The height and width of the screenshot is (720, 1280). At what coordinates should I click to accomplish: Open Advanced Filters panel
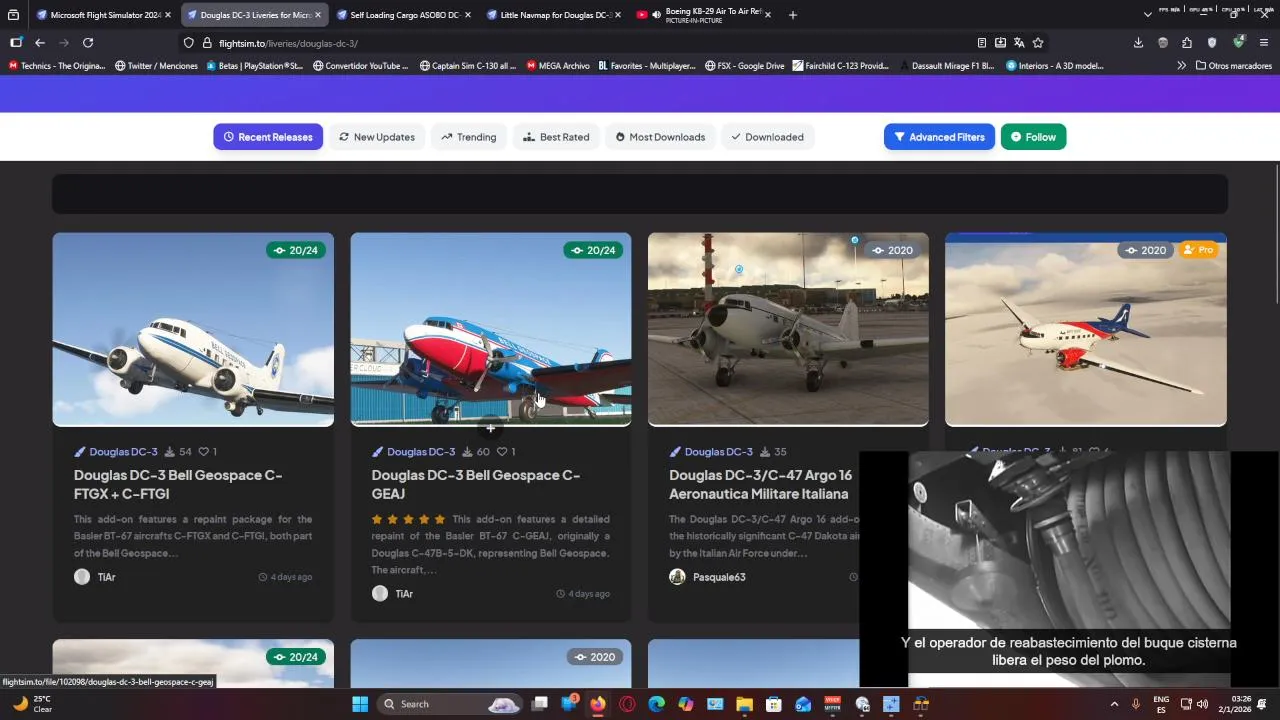939,137
